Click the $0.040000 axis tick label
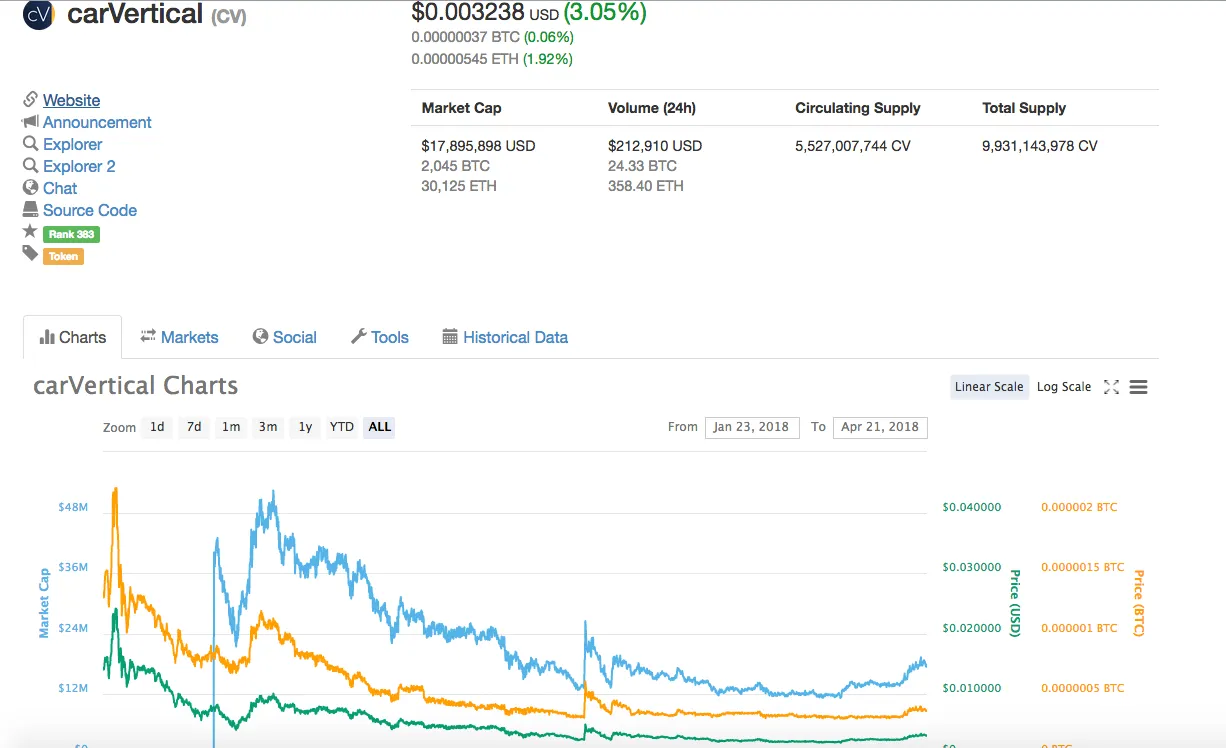The width and height of the screenshot is (1226, 748). pyautogui.click(x=971, y=507)
